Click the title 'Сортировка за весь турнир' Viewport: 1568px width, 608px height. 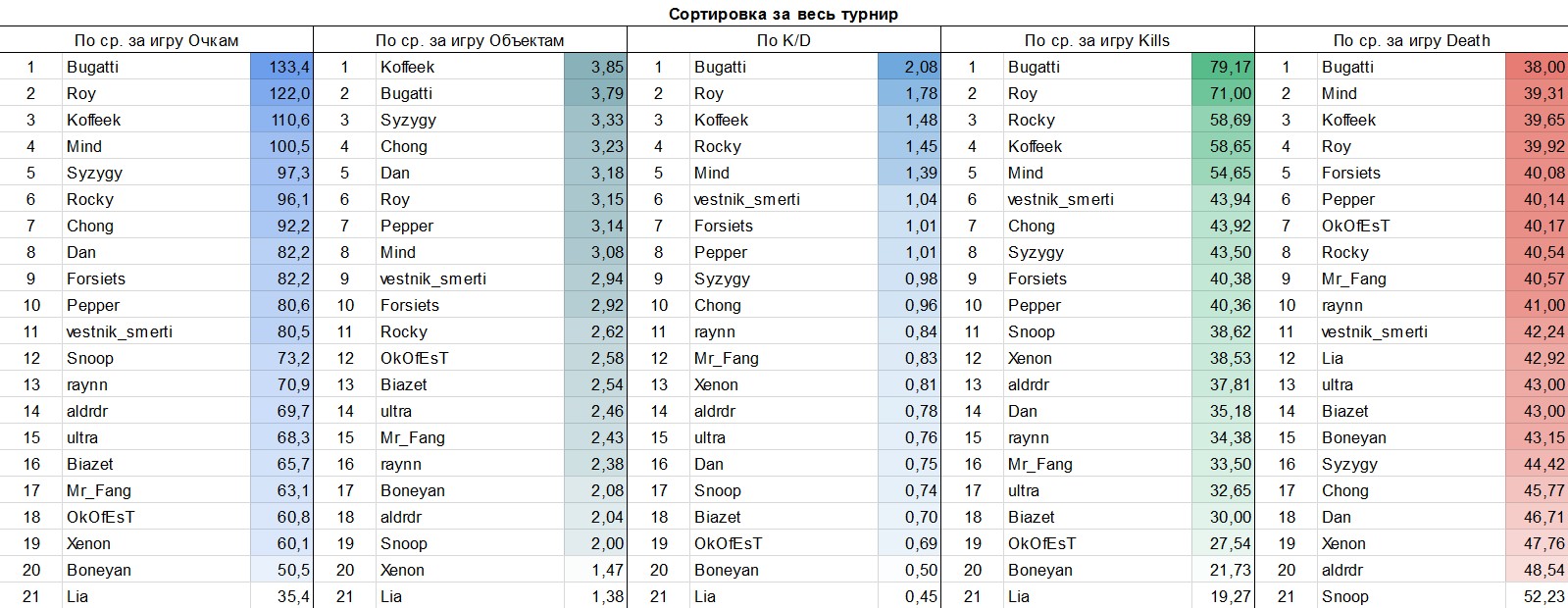(783, 14)
